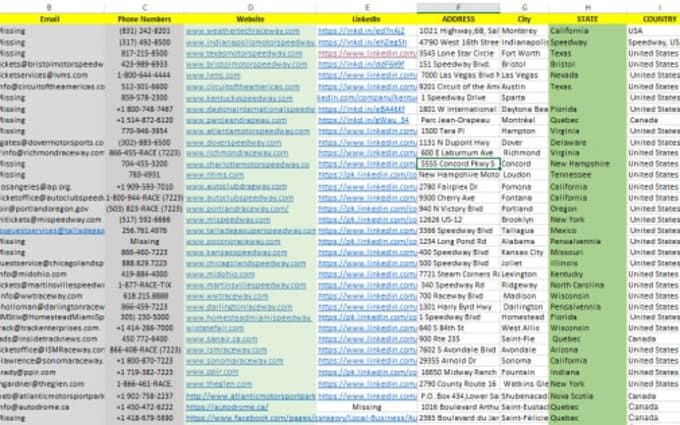Open the www.texasmotorspeedway.com link
This screenshot has height=425, width=680.
point(244,53)
